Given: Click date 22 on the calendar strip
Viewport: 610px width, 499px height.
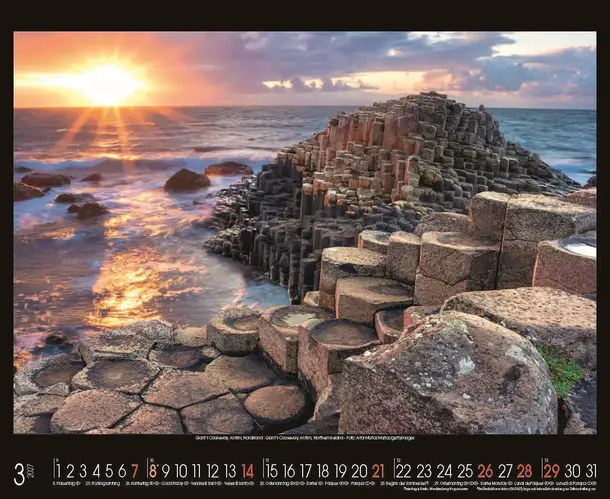Looking at the screenshot, I should click(403, 471).
